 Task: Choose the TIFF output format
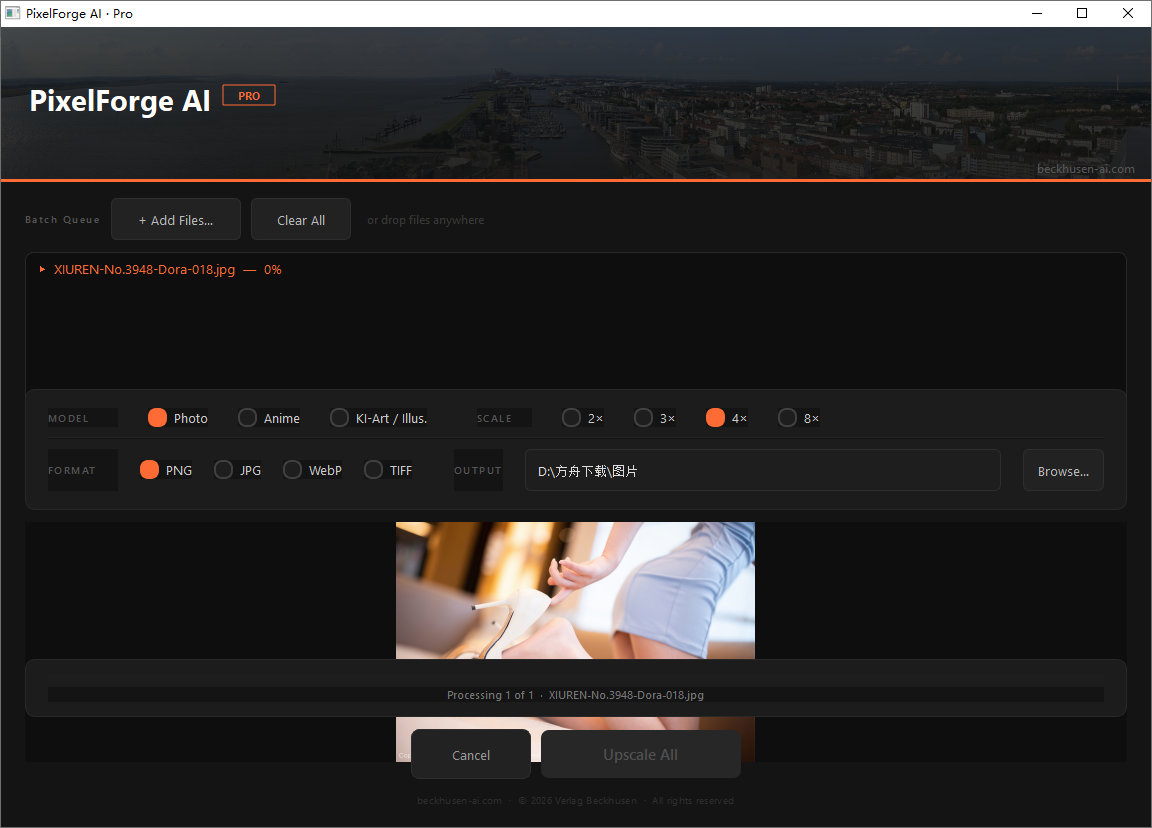[x=388, y=470]
